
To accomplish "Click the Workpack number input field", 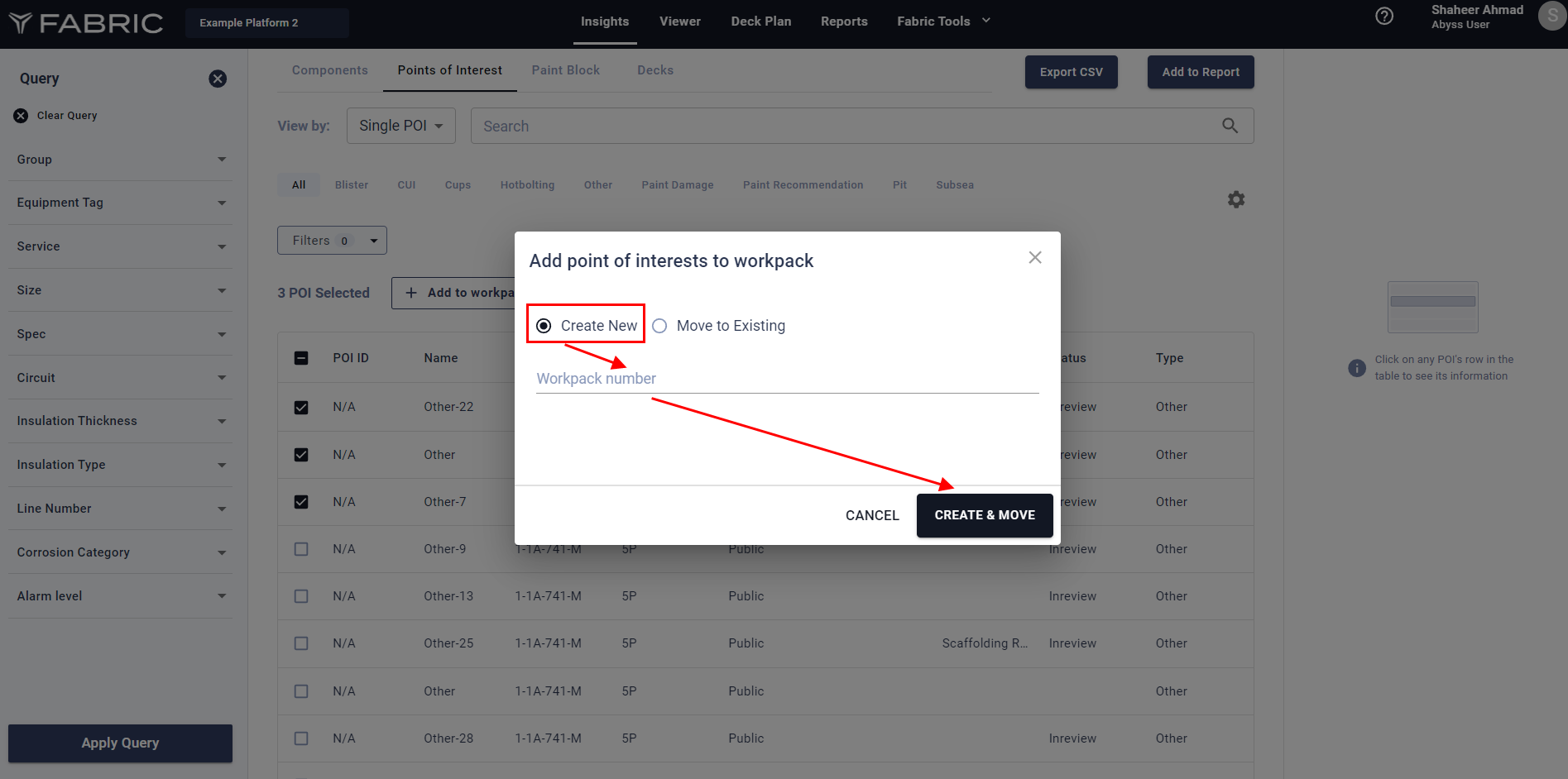I will (x=786, y=379).
